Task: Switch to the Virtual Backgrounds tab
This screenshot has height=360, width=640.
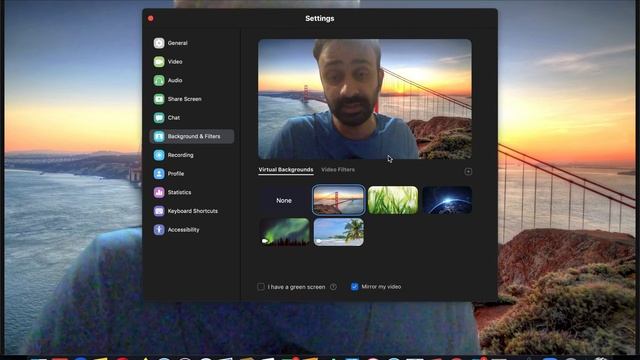Action: point(286,170)
